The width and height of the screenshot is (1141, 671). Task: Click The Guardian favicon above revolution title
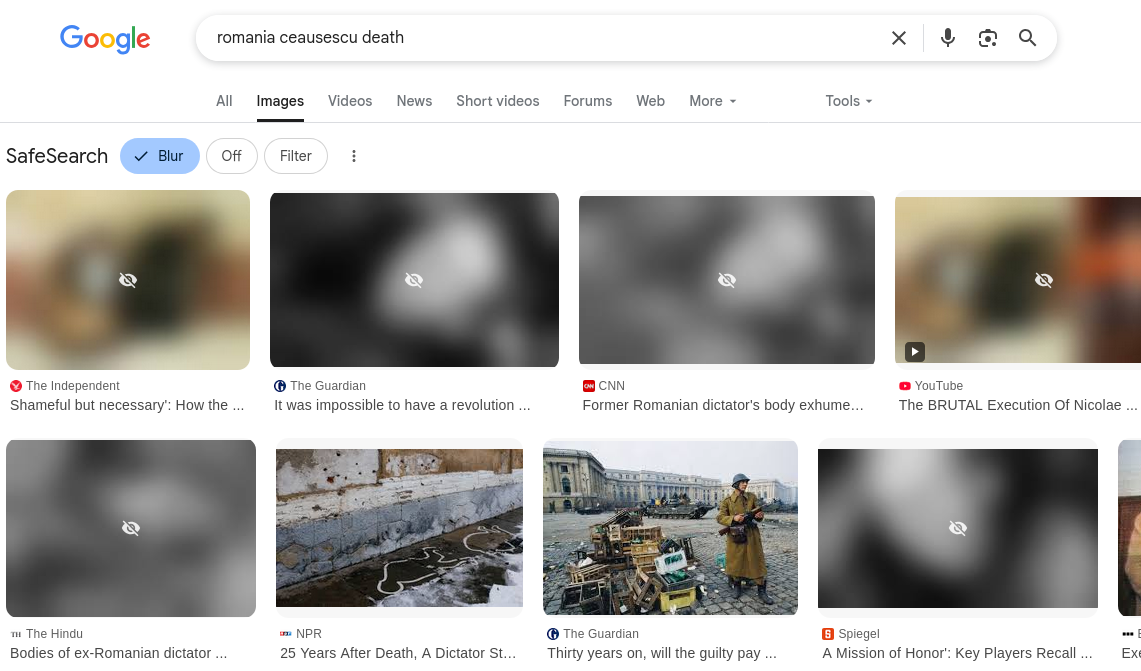click(x=279, y=386)
